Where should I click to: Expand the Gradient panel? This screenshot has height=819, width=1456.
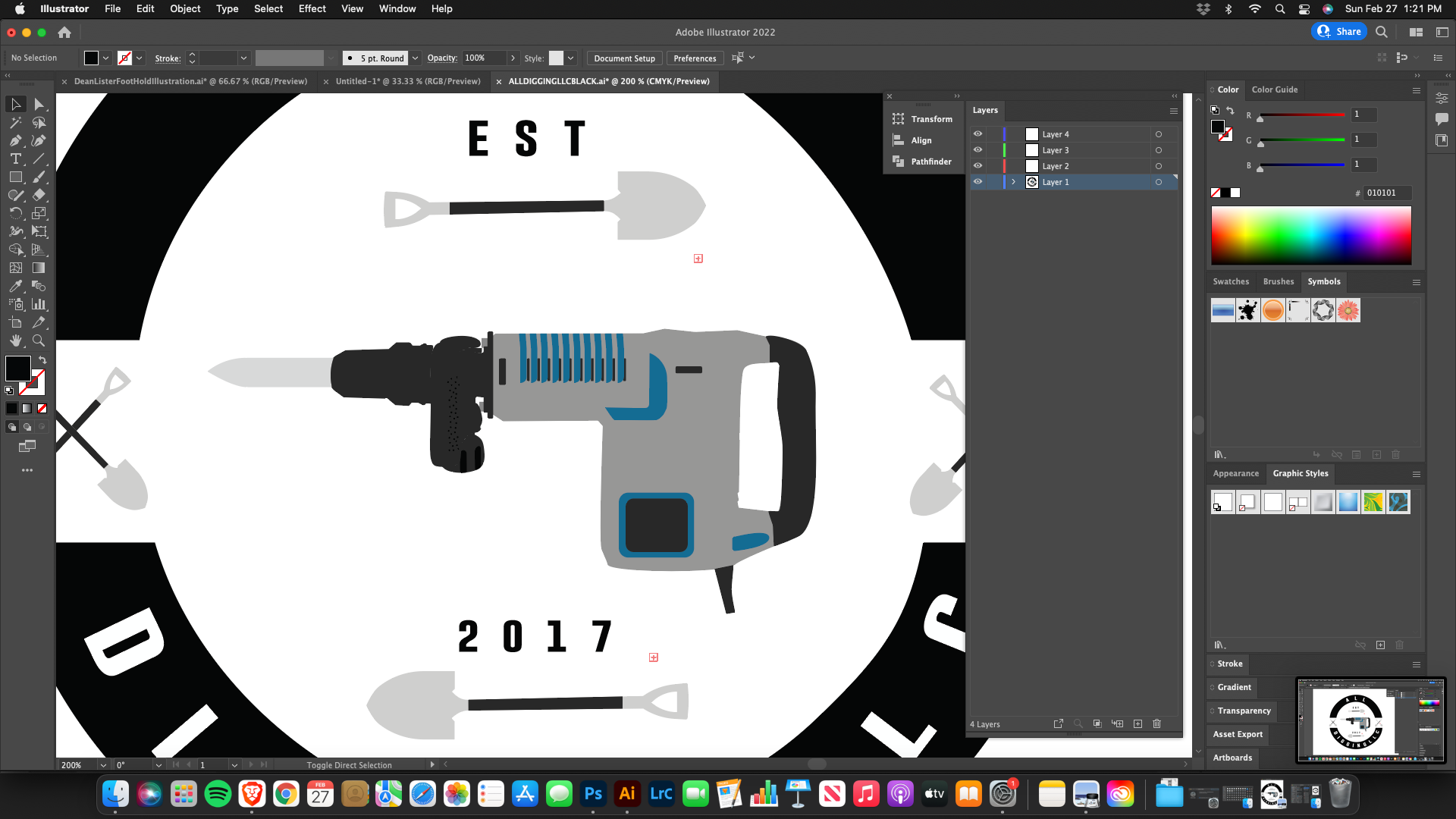(x=1234, y=688)
